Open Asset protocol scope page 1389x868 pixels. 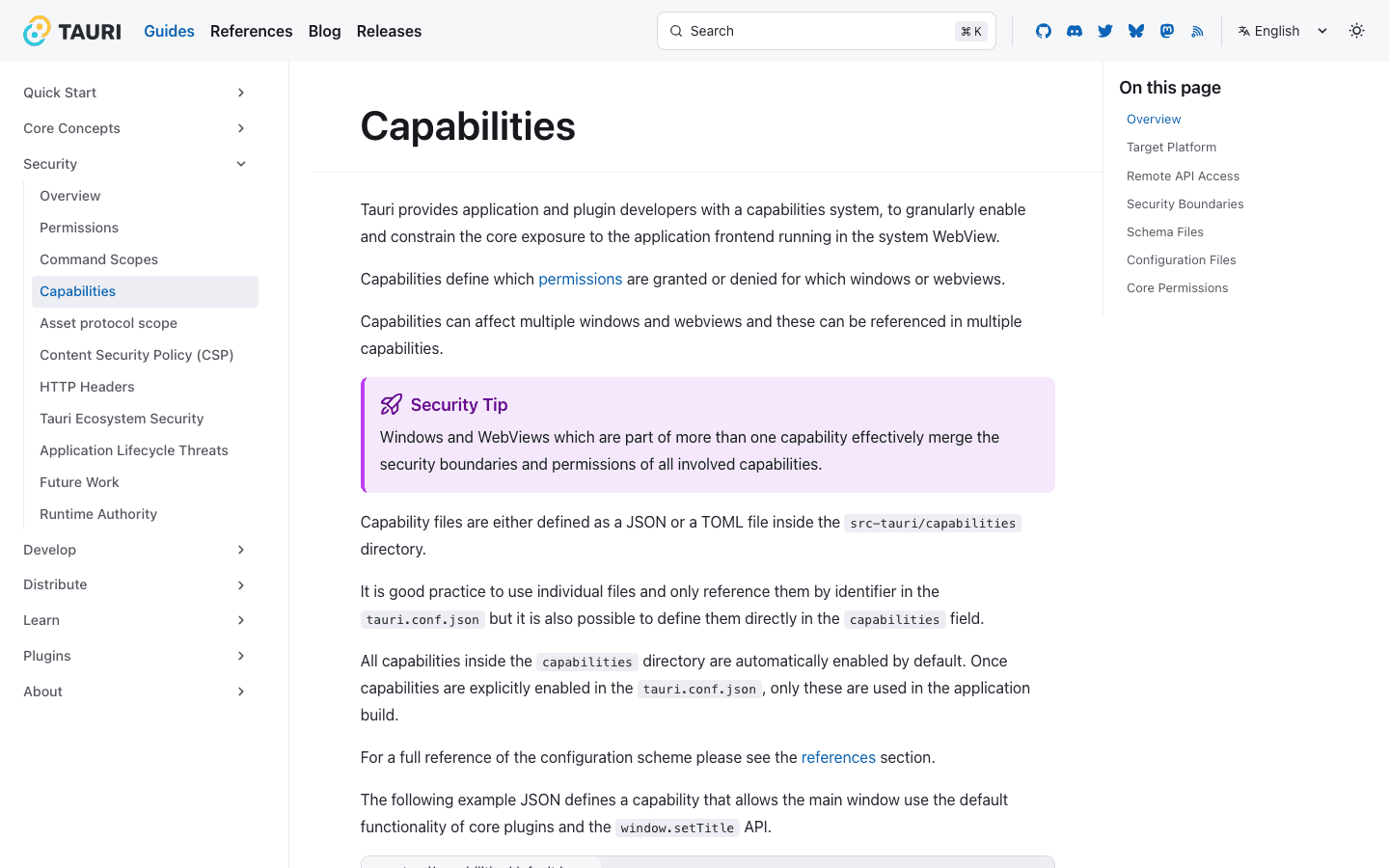145,323
